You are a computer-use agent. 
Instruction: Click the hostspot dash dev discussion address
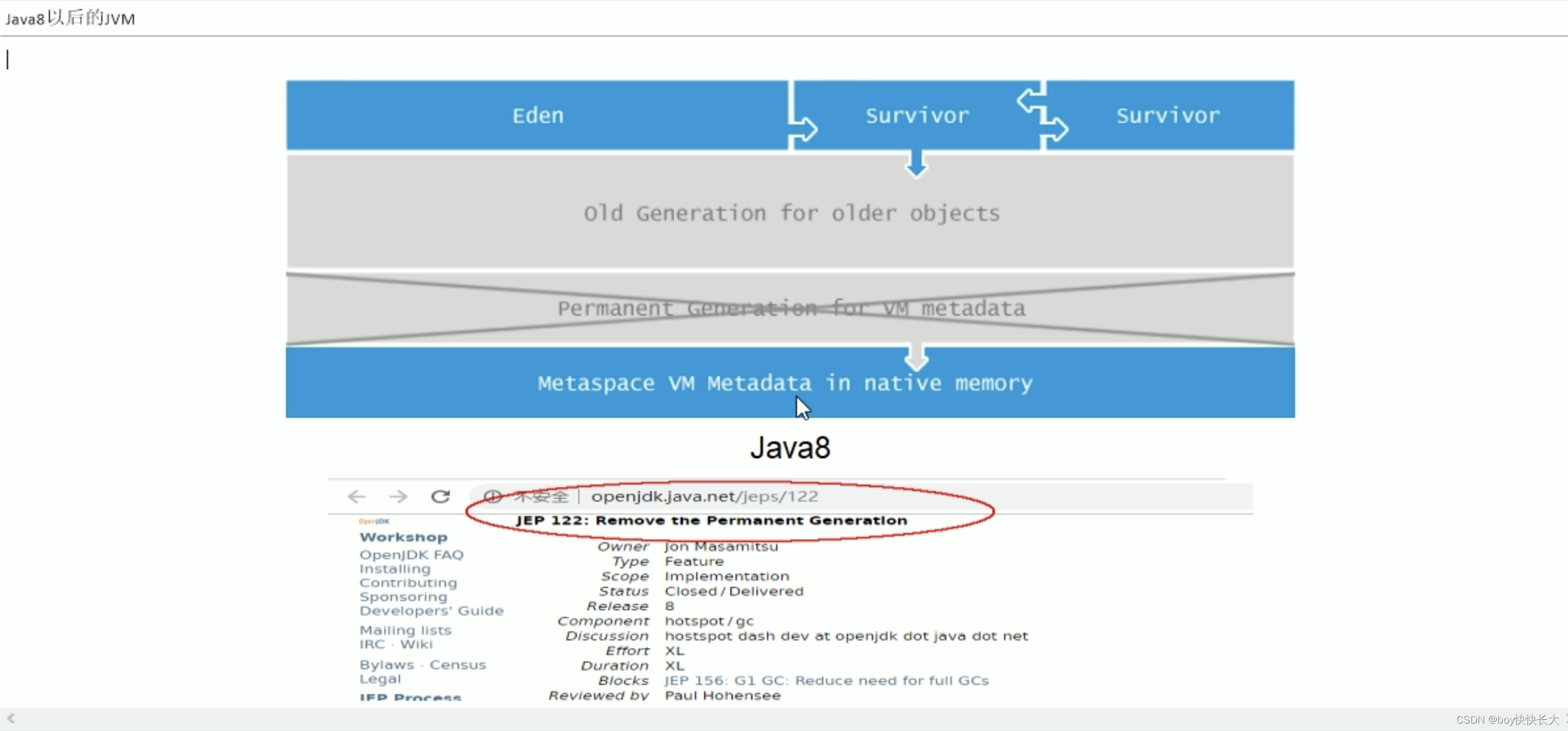[x=846, y=635]
